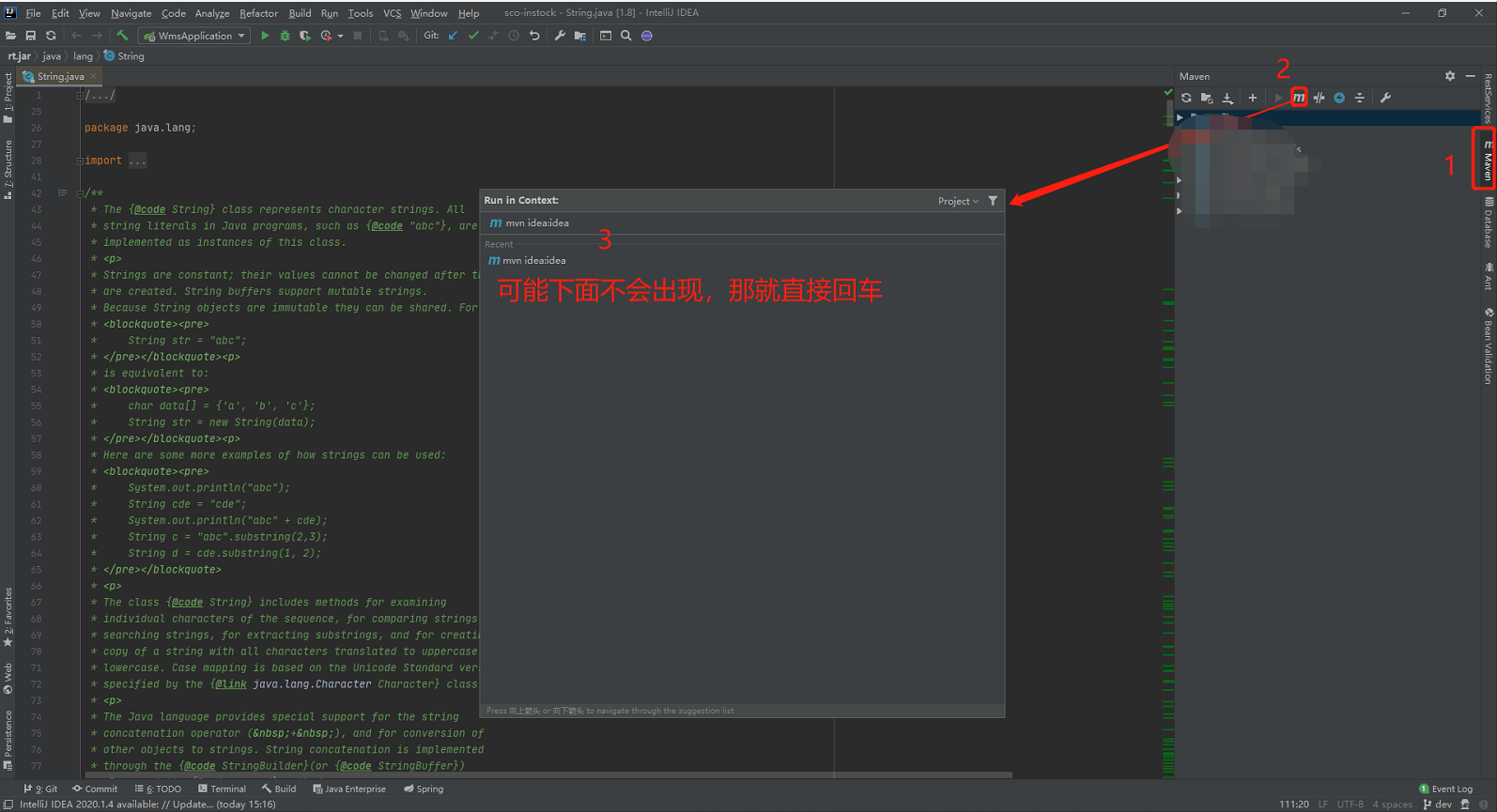Click Search Everywhere magnifier icon

coord(626,36)
